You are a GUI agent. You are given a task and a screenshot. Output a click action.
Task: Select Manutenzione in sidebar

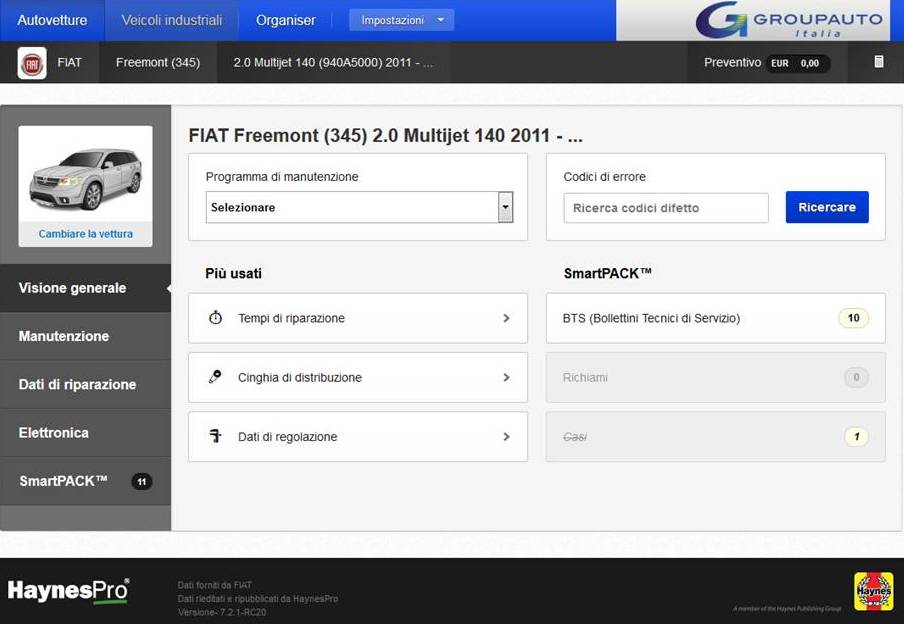point(85,336)
